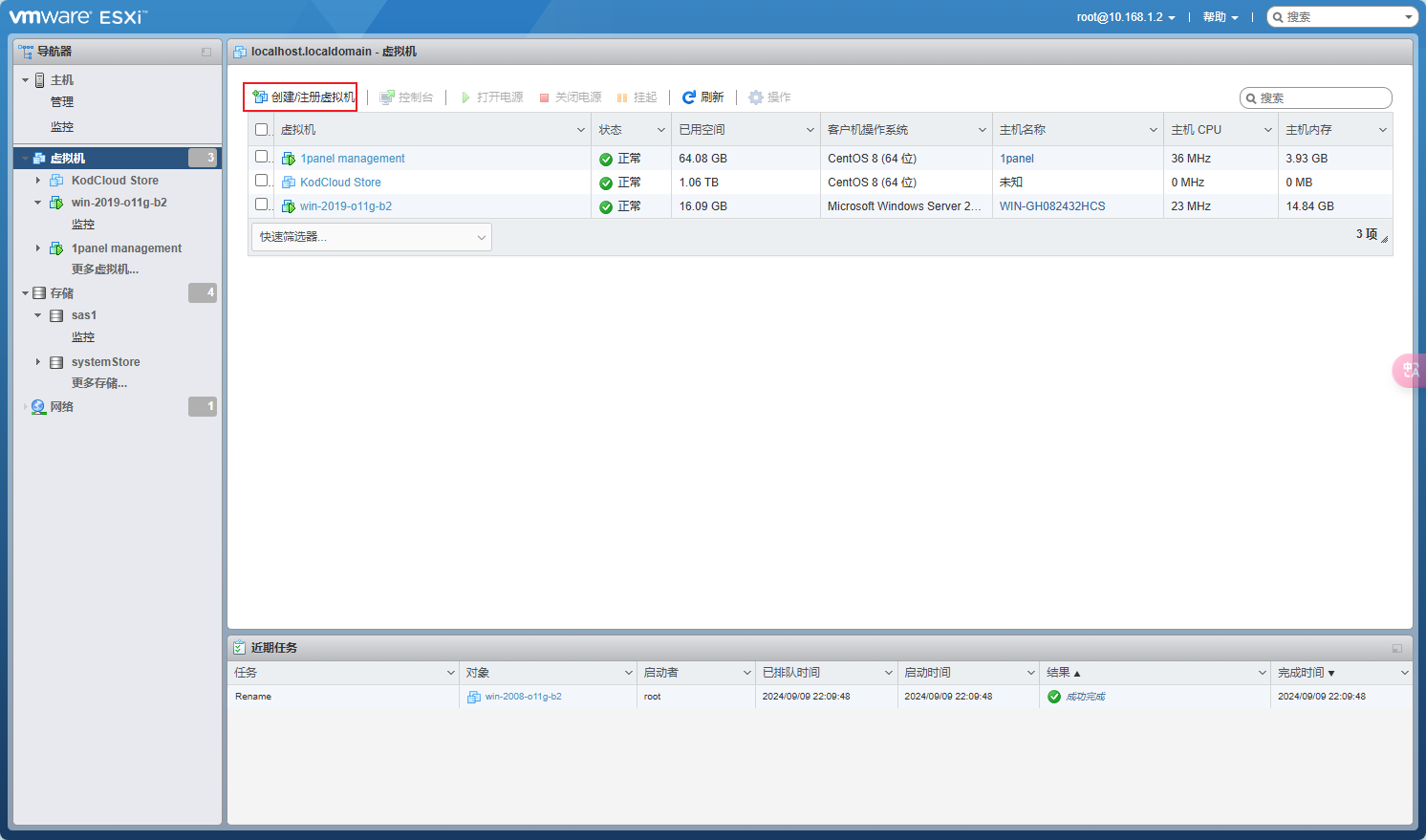
Task: Open the 主机 CPU column header menu
Action: pyautogui.click(x=1268, y=130)
